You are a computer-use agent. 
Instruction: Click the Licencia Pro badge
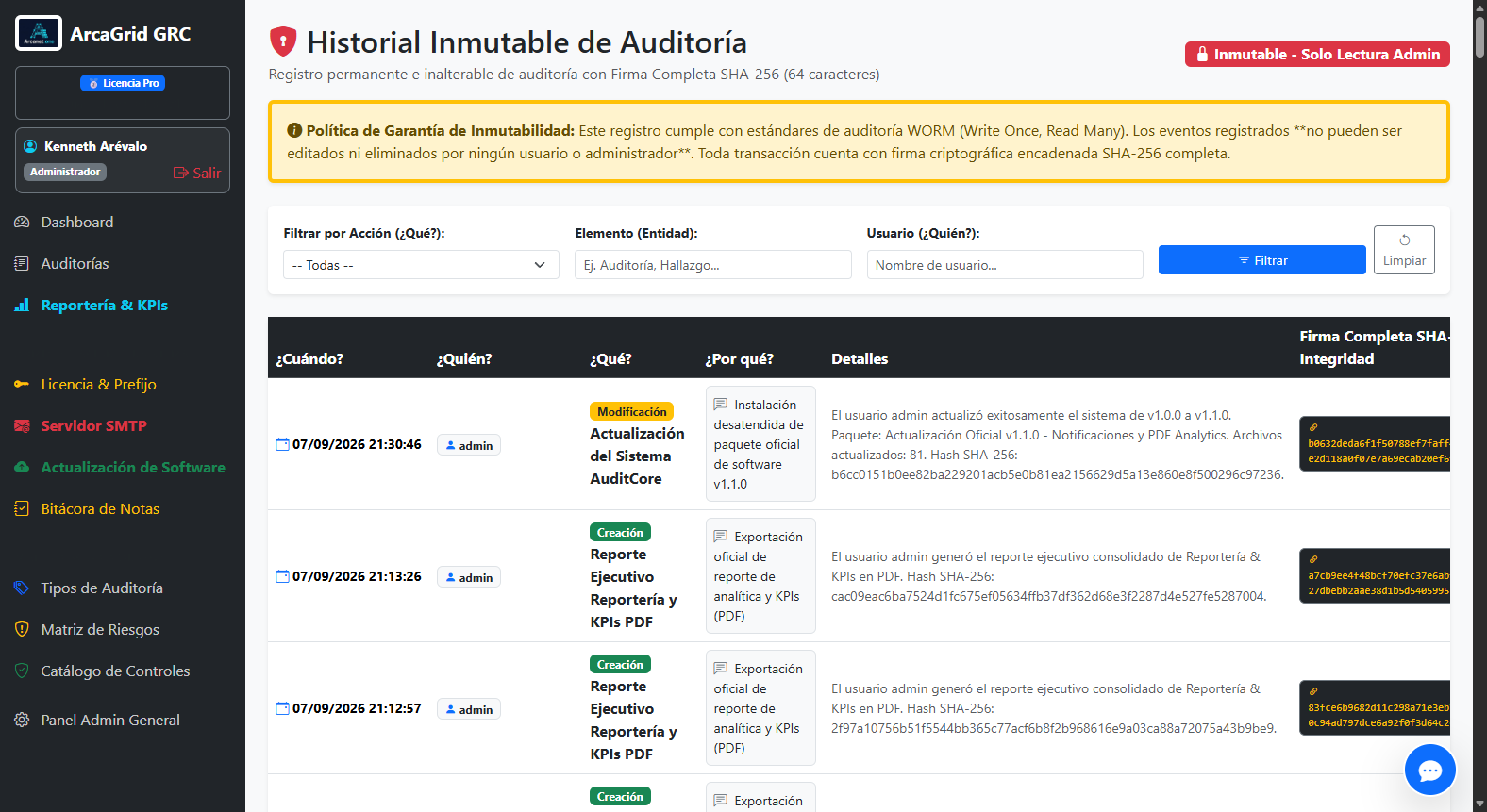pyautogui.click(x=123, y=83)
